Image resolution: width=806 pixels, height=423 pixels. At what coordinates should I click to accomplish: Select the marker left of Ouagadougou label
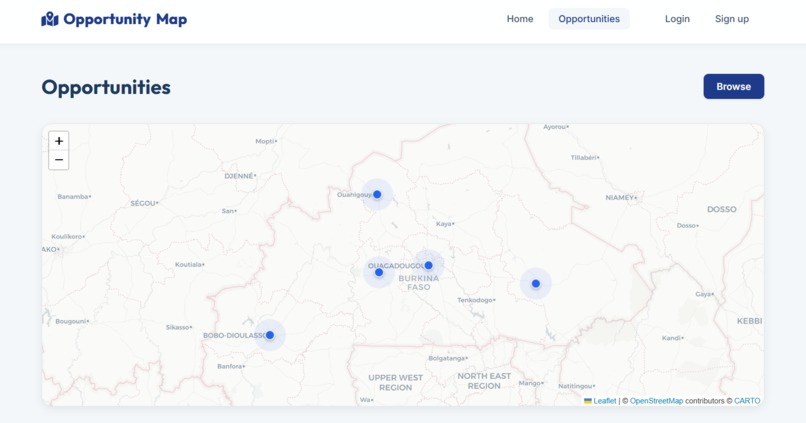(379, 272)
